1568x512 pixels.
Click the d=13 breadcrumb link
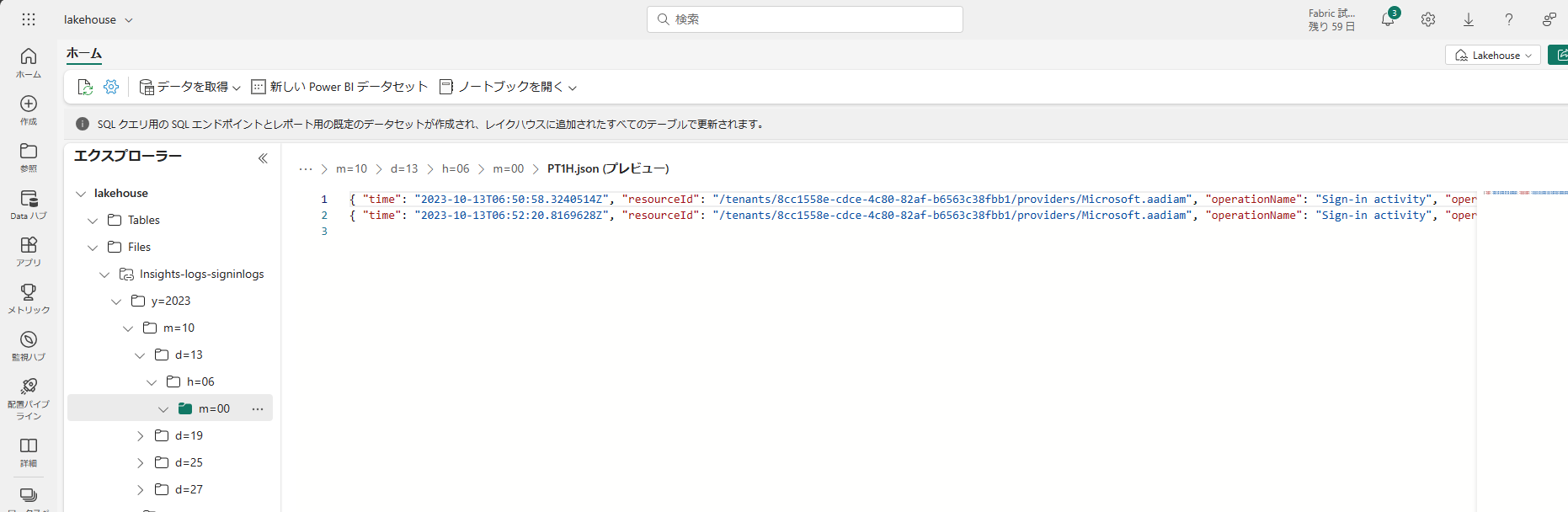(x=404, y=169)
